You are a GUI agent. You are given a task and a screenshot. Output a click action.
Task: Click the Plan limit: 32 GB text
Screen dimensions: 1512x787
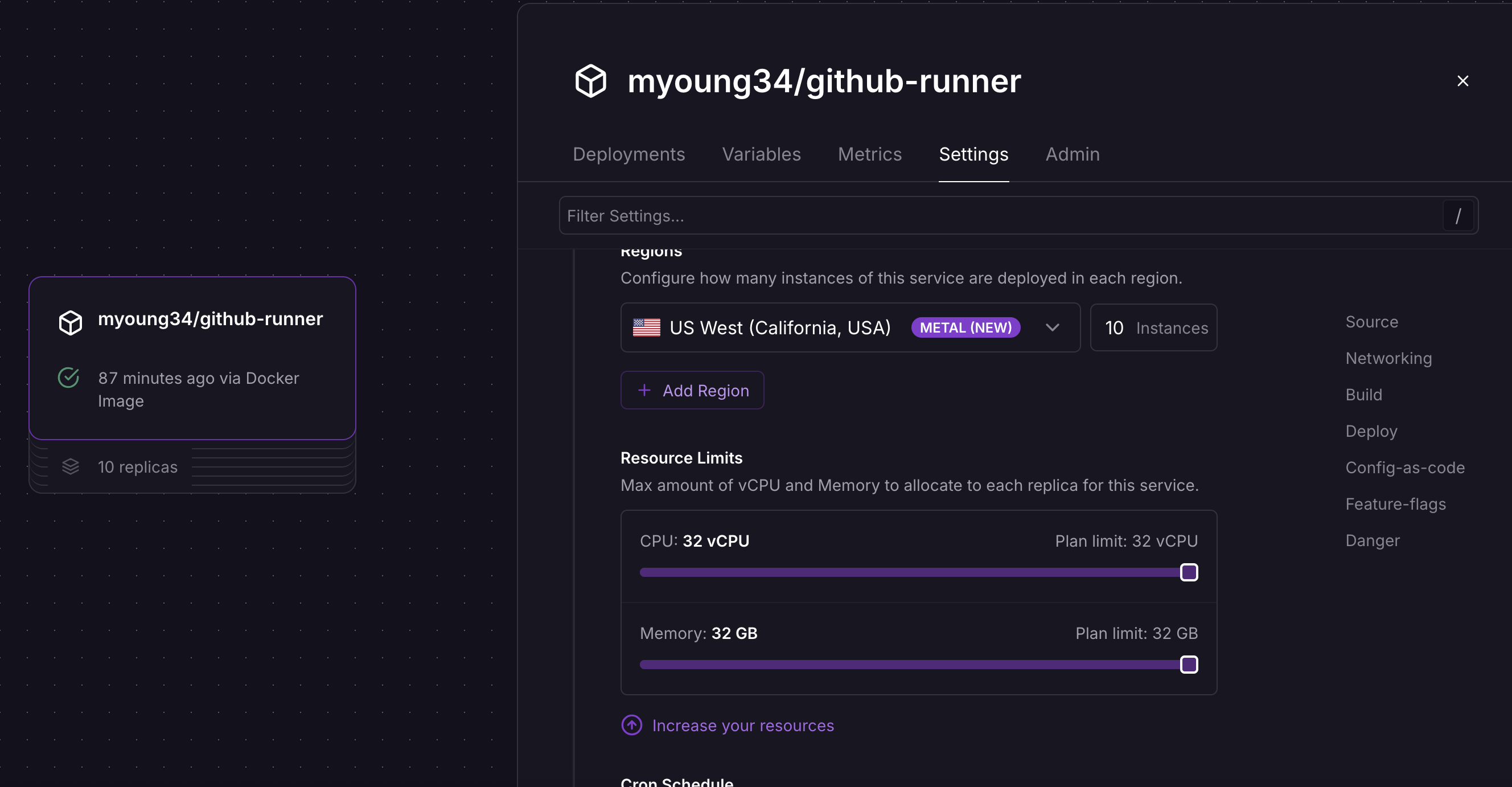coord(1136,633)
